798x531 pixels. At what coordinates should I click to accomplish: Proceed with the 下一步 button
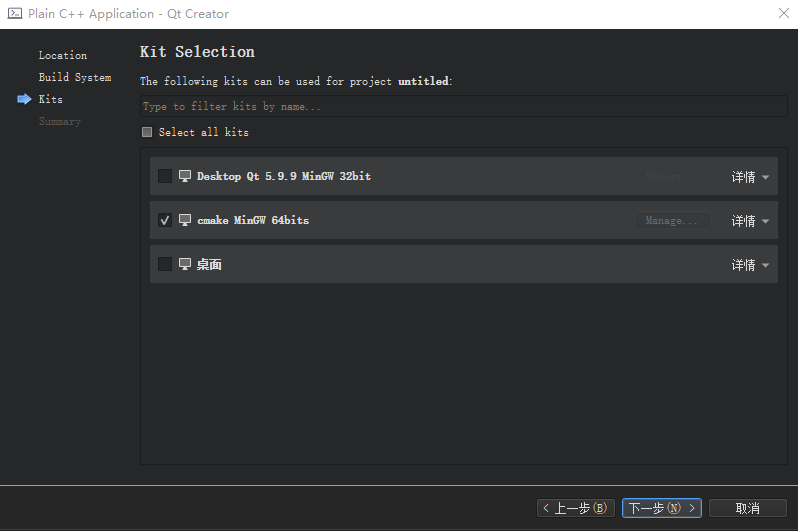tap(662, 508)
